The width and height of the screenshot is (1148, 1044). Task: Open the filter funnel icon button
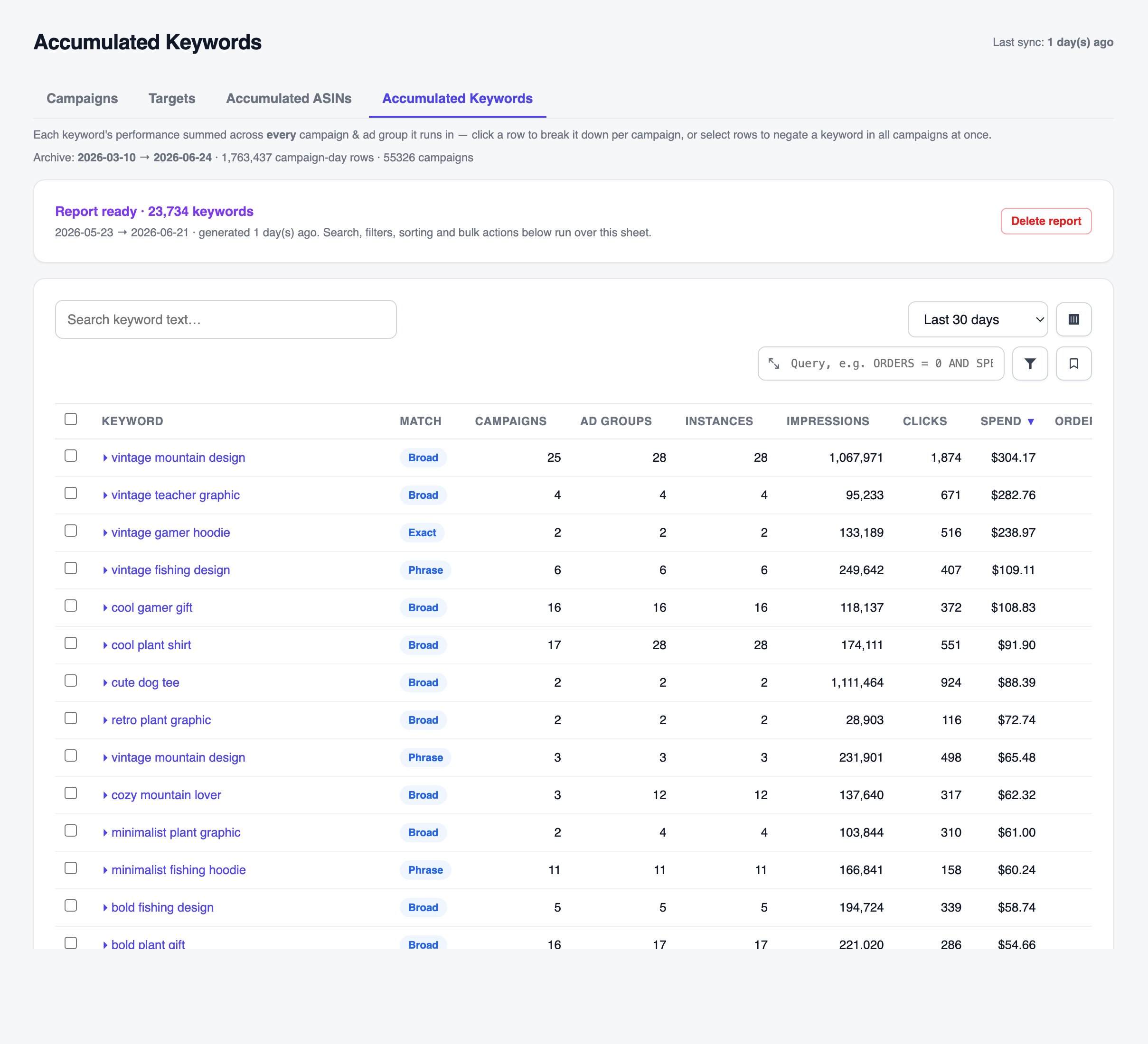(x=1030, y=363)
